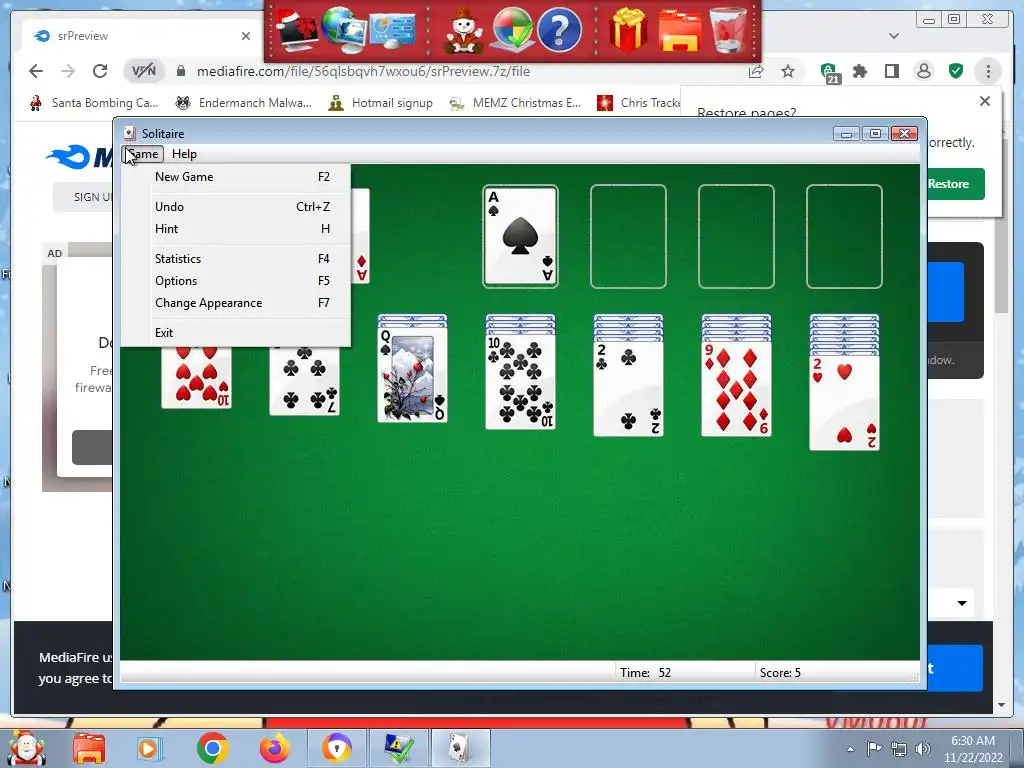Open the recycle bin dock icon

[x=728, y=29]
